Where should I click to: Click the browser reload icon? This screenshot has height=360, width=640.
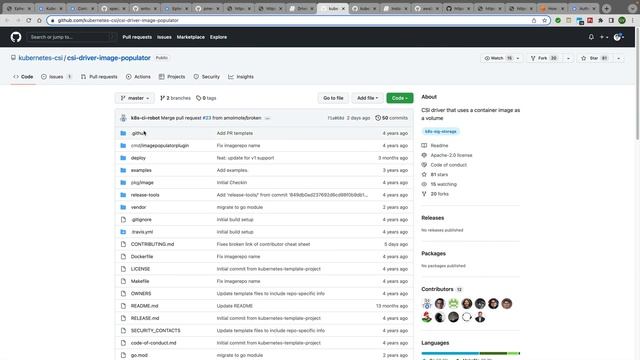pos(29,20)
